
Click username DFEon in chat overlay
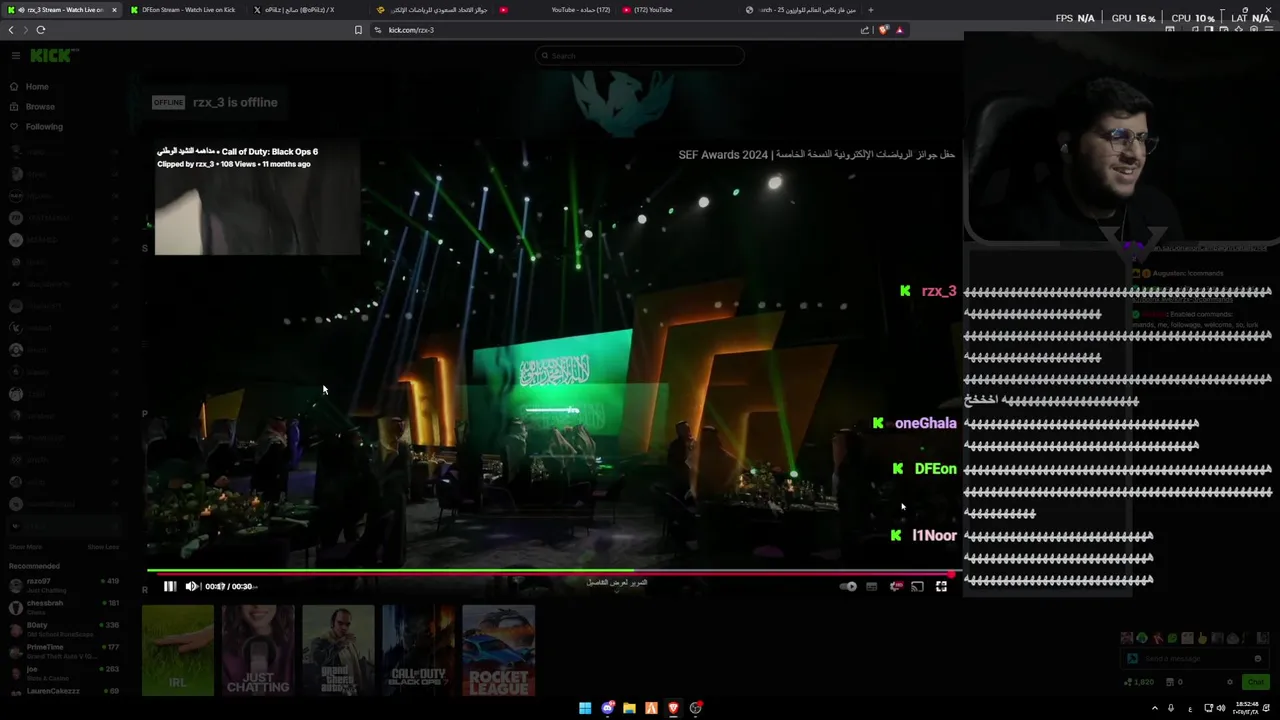(936, 469)
